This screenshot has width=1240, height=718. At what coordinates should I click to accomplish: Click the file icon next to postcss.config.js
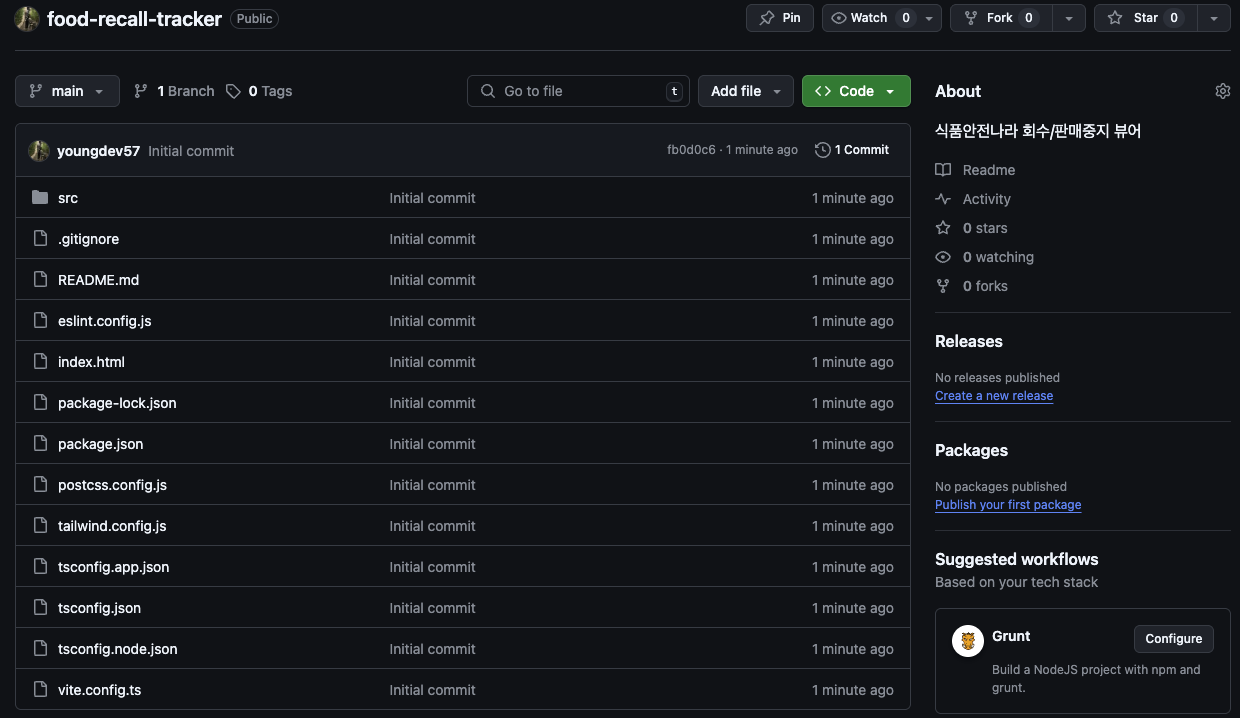40,485
